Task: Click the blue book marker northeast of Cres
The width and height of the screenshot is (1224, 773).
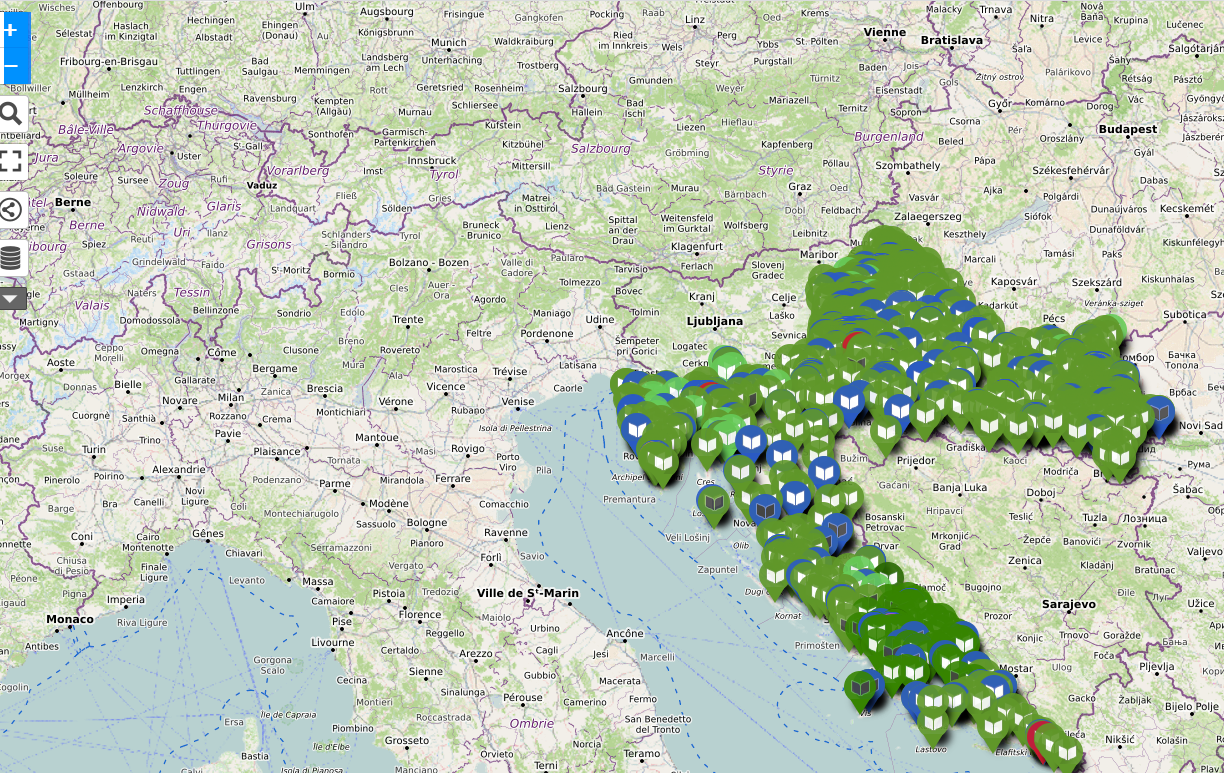Action: tap(753, 440)
